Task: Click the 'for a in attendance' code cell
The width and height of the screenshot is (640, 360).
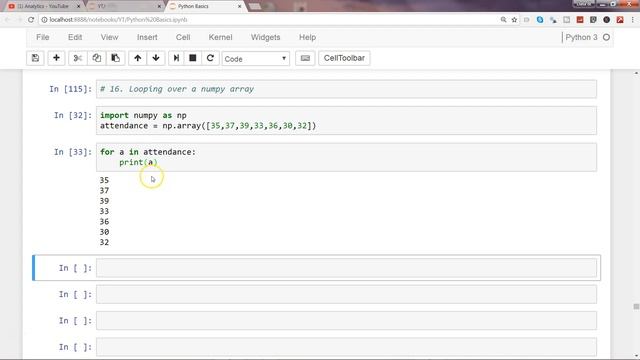Action: click(346, 157)
